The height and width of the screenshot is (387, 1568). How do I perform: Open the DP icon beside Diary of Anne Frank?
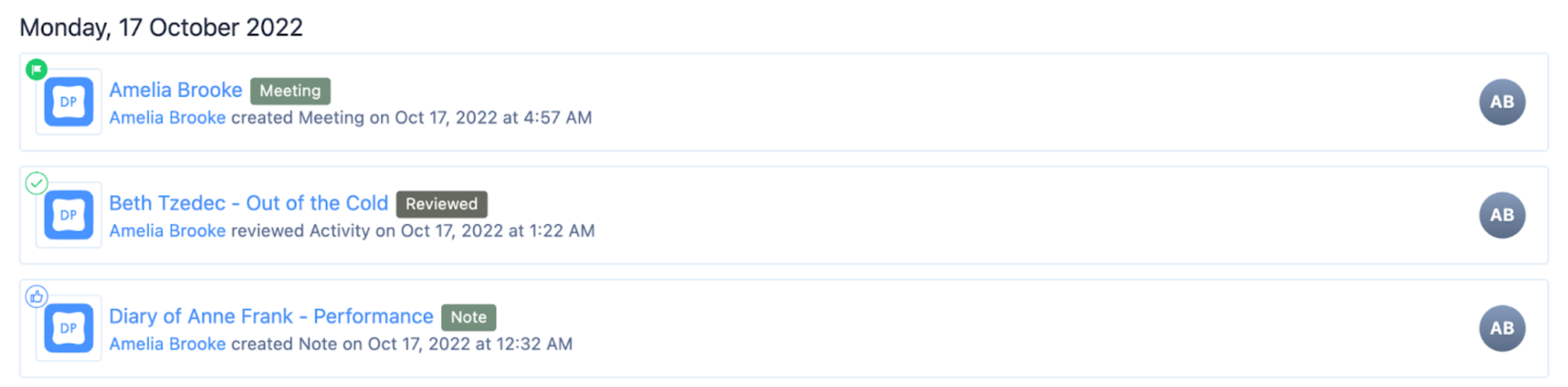[x=68, y=329]
